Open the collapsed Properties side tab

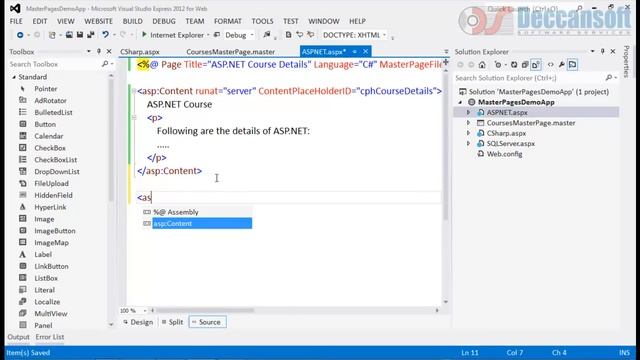(x=627, y=61)
